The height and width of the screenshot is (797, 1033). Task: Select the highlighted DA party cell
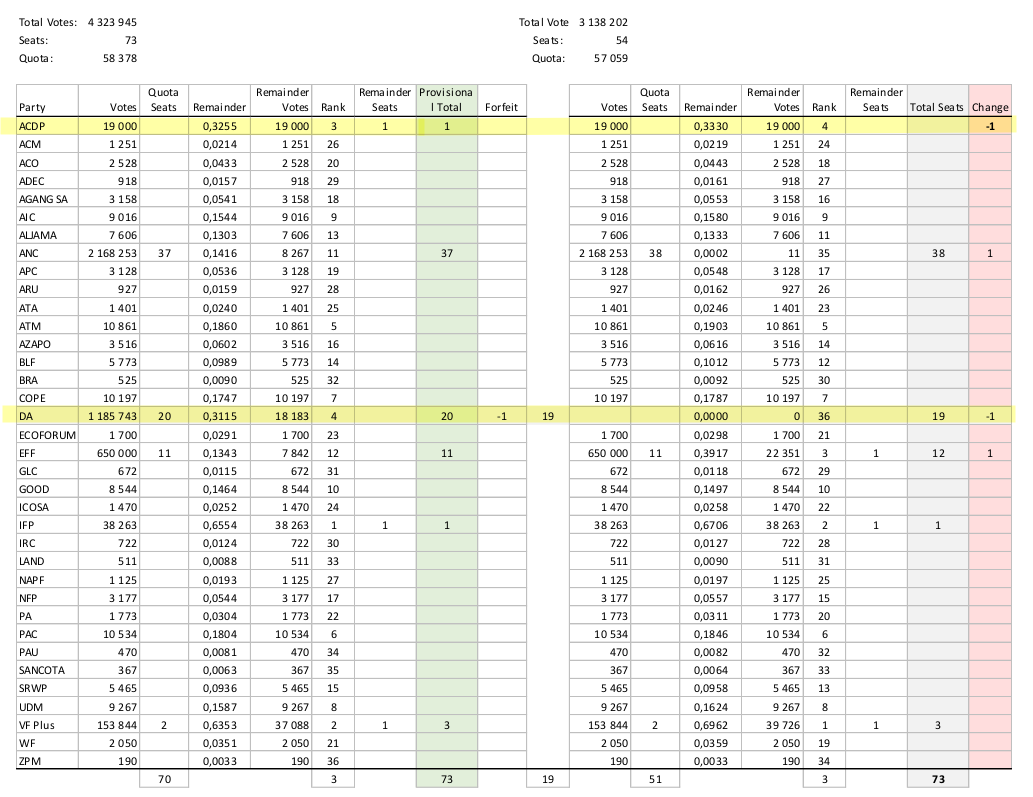click(47, 416)
